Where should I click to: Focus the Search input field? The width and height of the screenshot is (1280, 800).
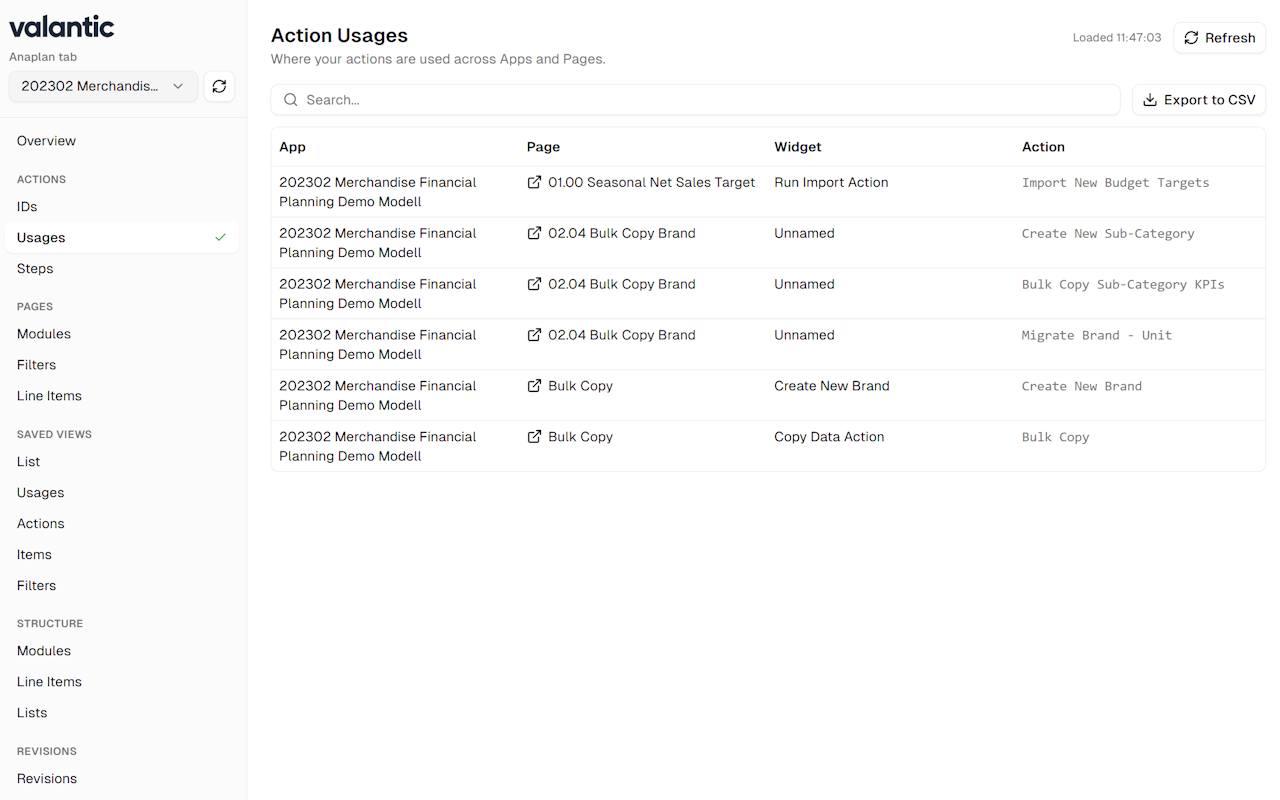pyautogui.click(x=695, y=100)
